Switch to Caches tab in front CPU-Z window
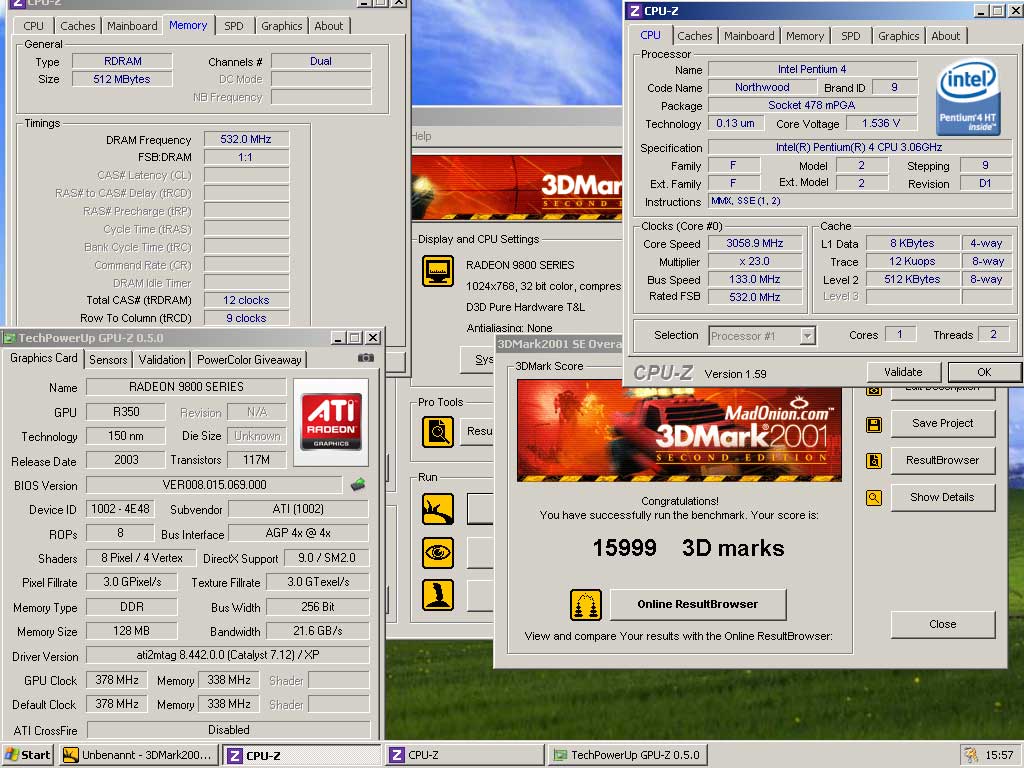1024x768 pixels. pos(694,36)
